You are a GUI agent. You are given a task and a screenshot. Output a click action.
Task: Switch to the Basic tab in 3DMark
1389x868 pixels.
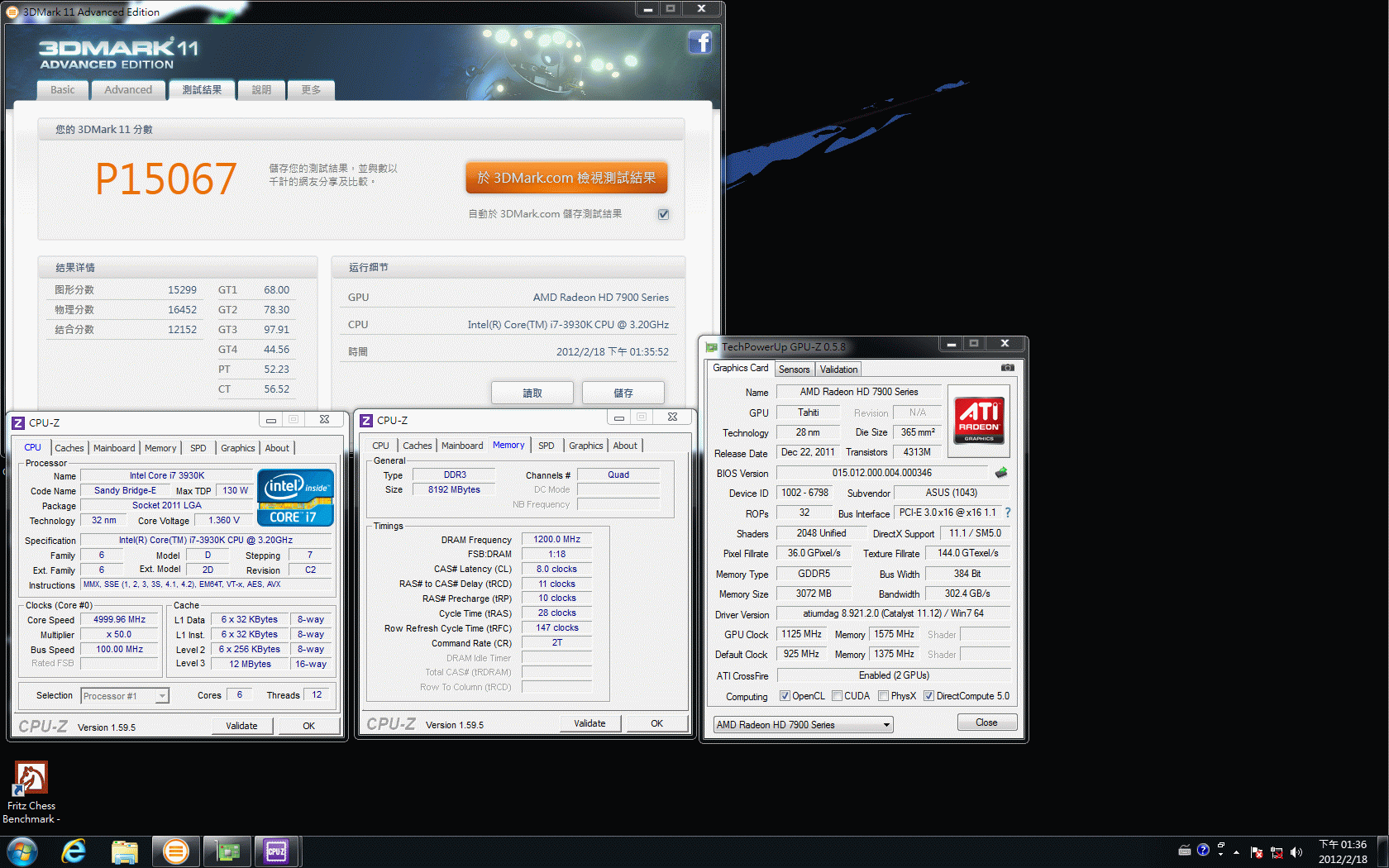point(63,90)
